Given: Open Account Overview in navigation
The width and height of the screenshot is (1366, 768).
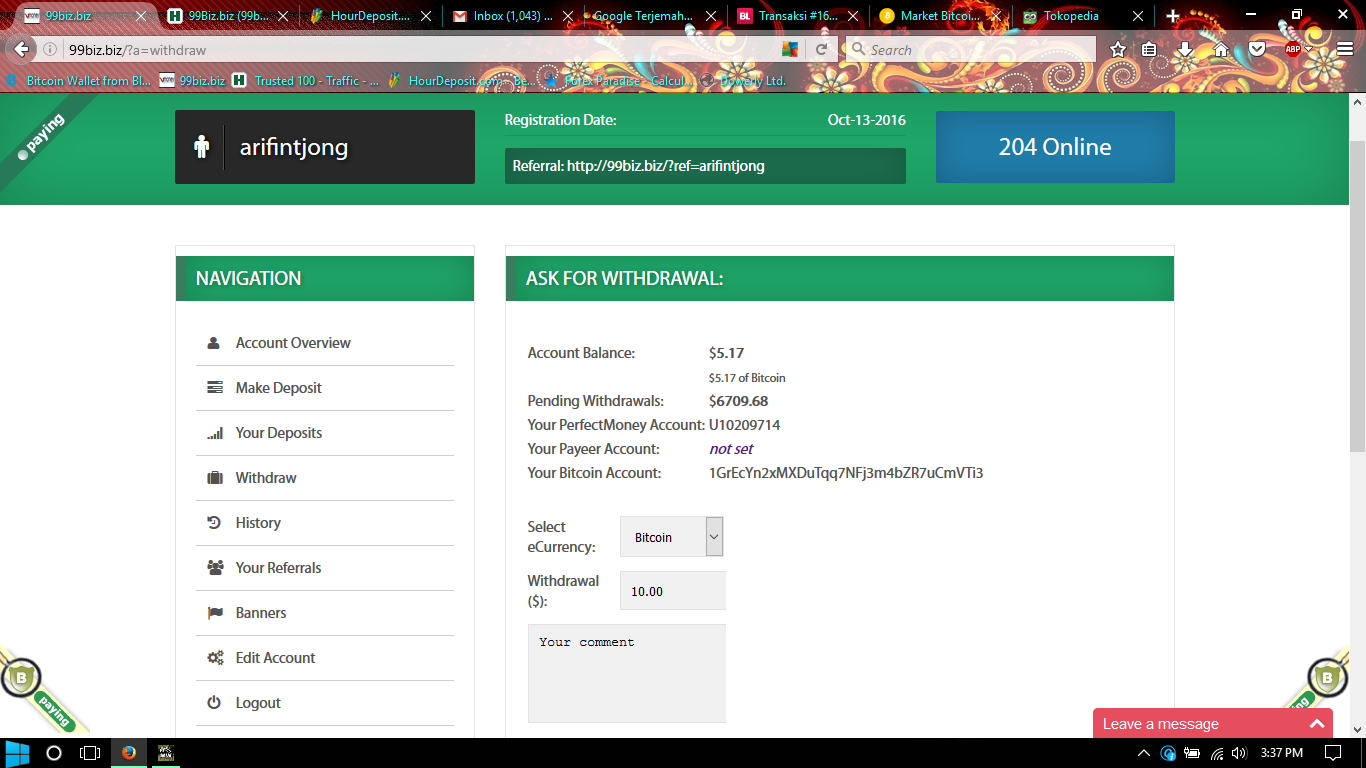Looking at the screenshot, I should [x=293, y=343].
